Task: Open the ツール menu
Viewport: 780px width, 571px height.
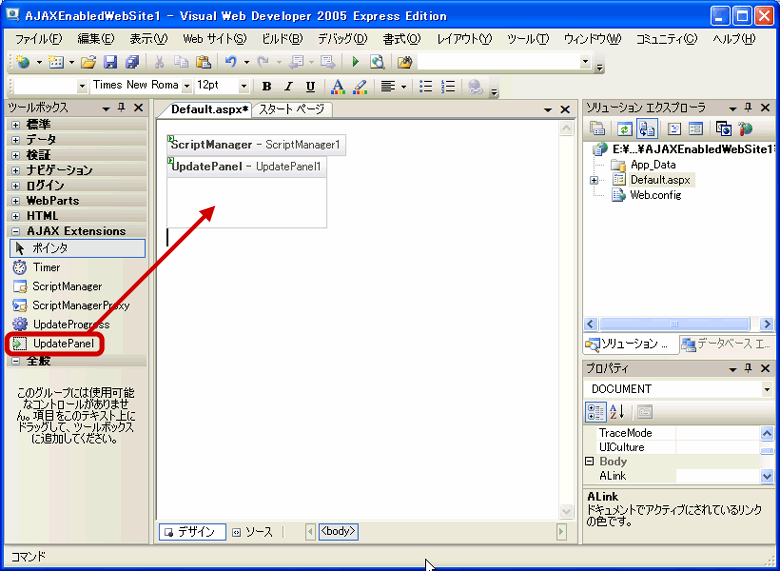Action: pyautogui.click(x=528, y=39)
